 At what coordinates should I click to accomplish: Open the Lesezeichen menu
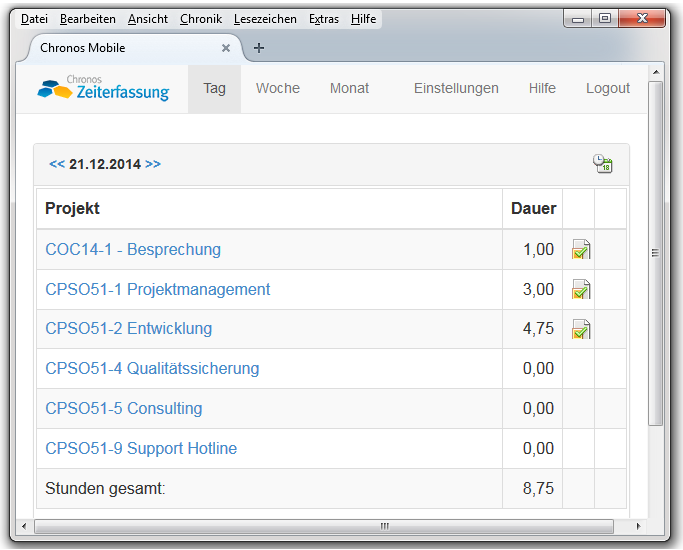265,19
